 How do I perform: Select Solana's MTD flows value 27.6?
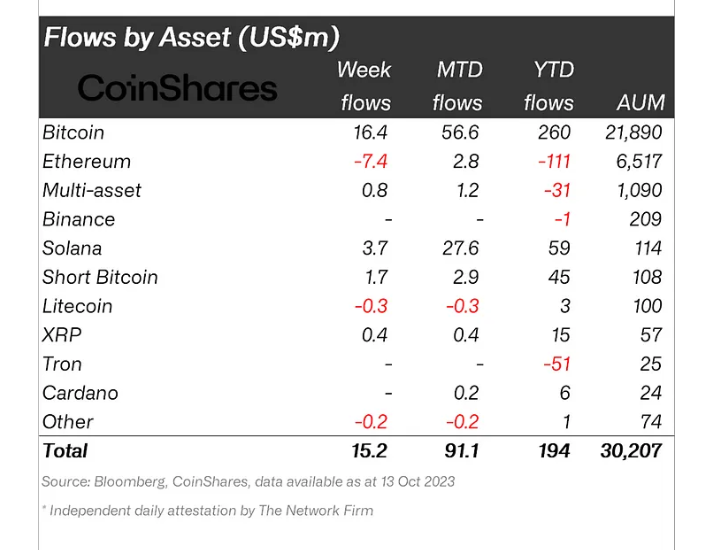[x=459, y=248]
